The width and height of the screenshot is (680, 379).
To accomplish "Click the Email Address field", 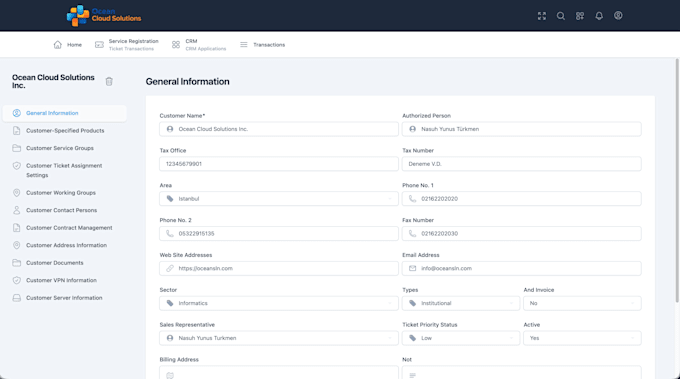I will 521,268.
